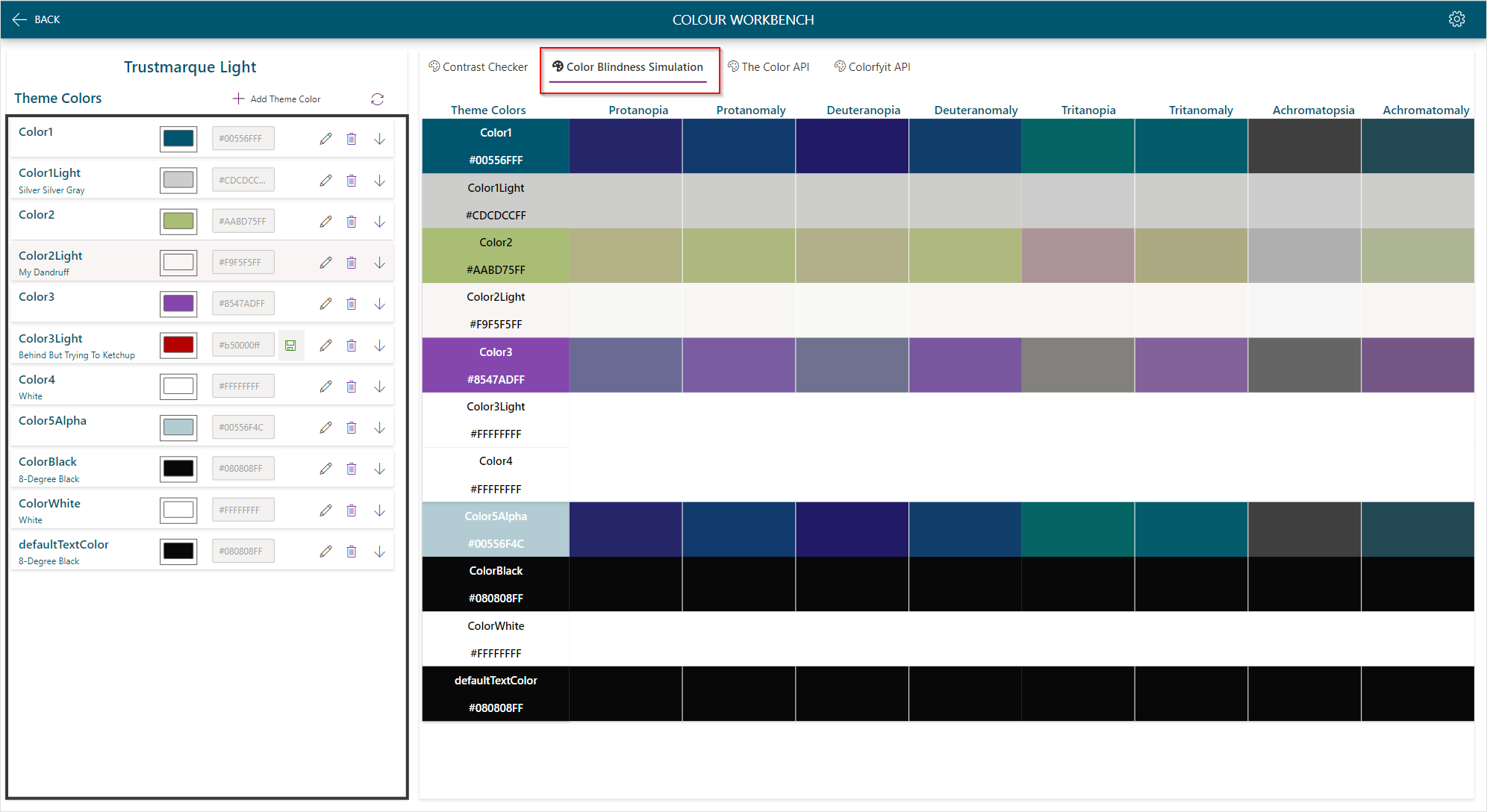This screenshot has height=812, width=1487.
Task: Edit Color2 with pencil icon
Action: click(326, 222)
